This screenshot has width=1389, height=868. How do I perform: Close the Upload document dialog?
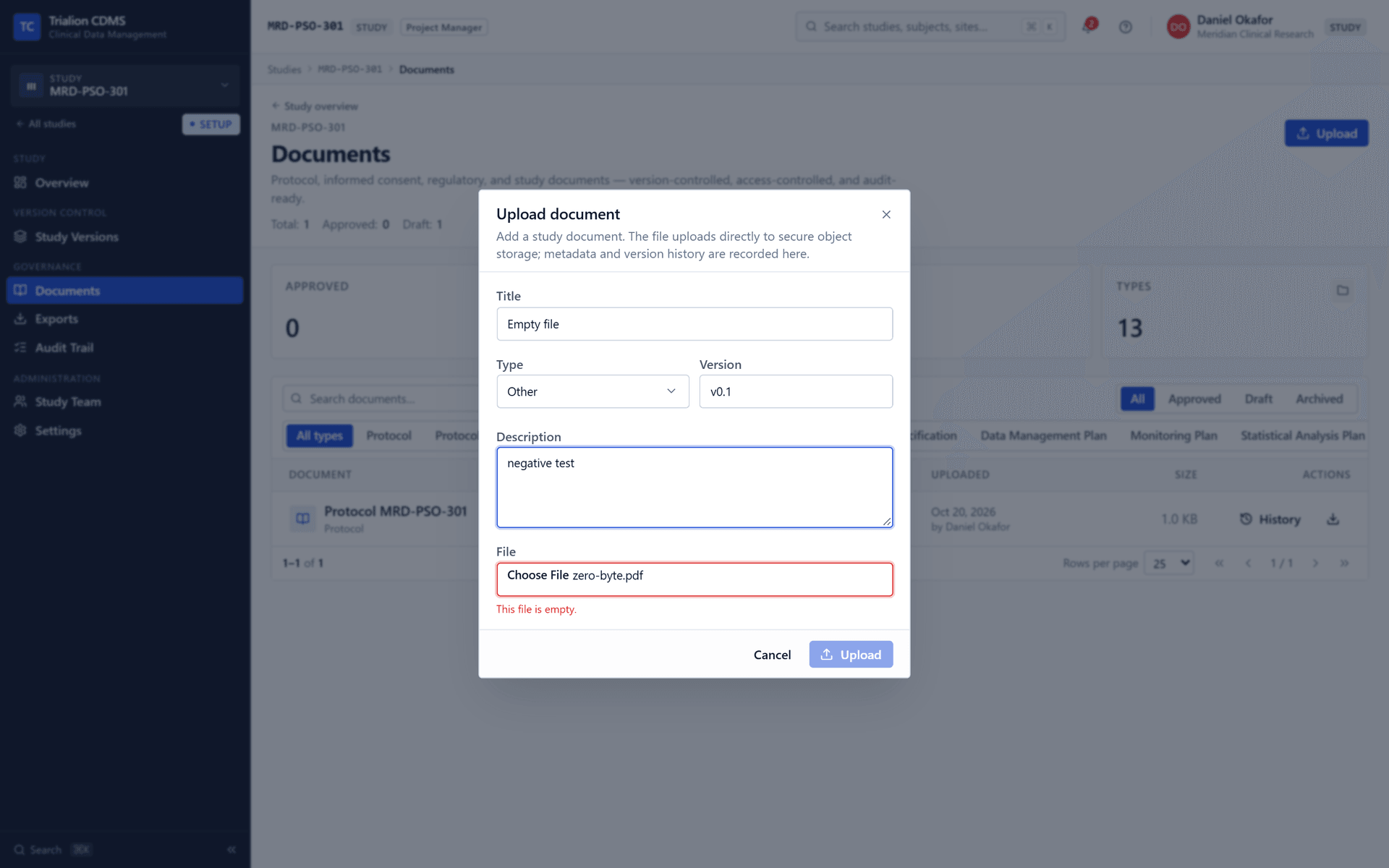point(886,215)
